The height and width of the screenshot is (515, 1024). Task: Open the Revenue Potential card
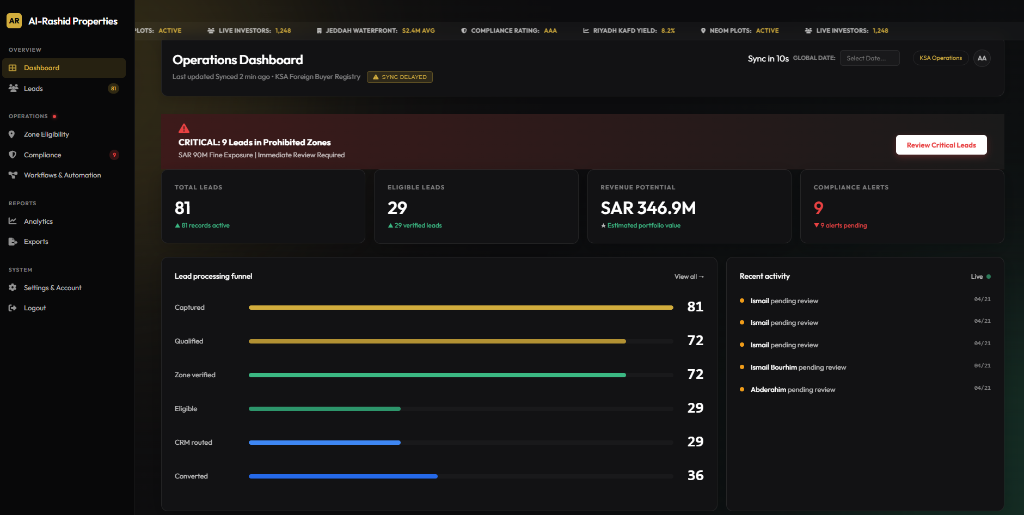[x=689, y=206]
